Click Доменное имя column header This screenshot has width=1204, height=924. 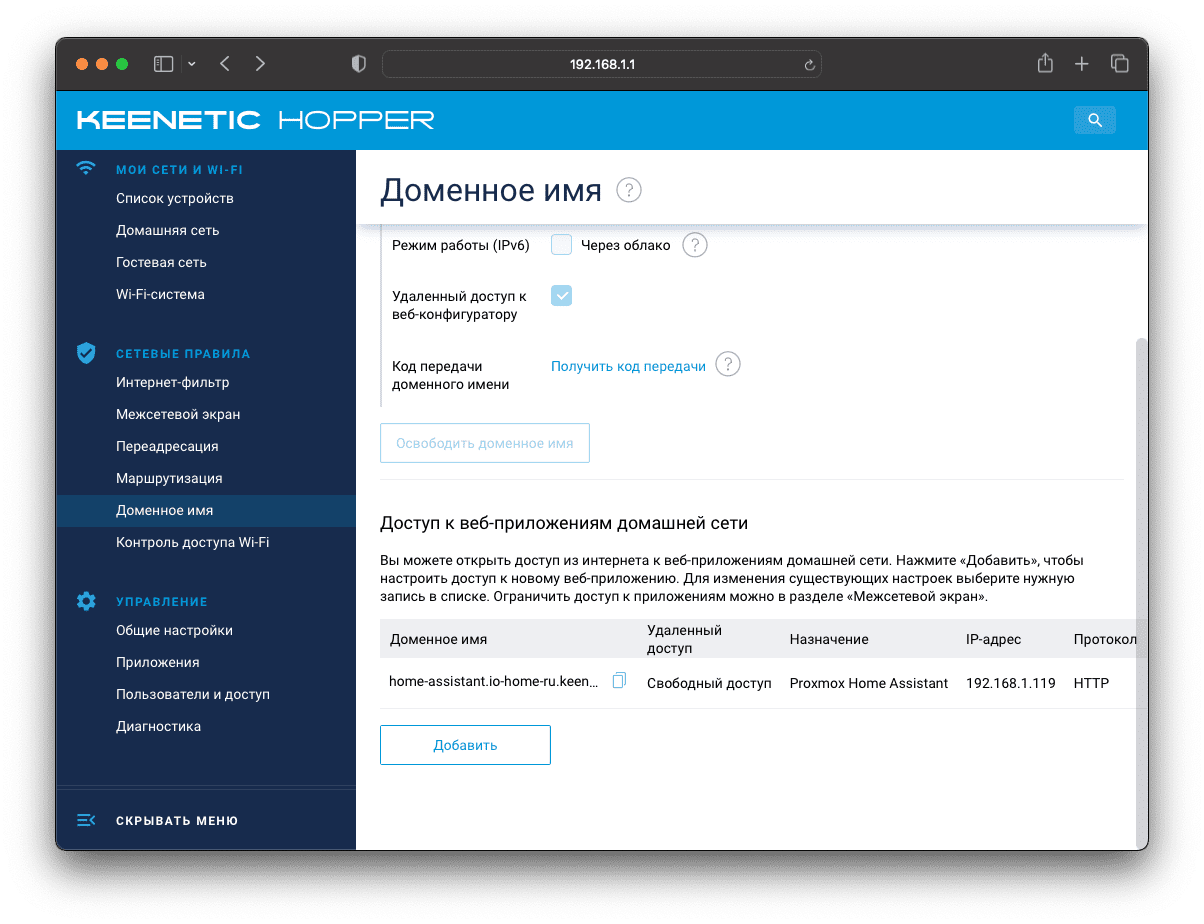438,639
